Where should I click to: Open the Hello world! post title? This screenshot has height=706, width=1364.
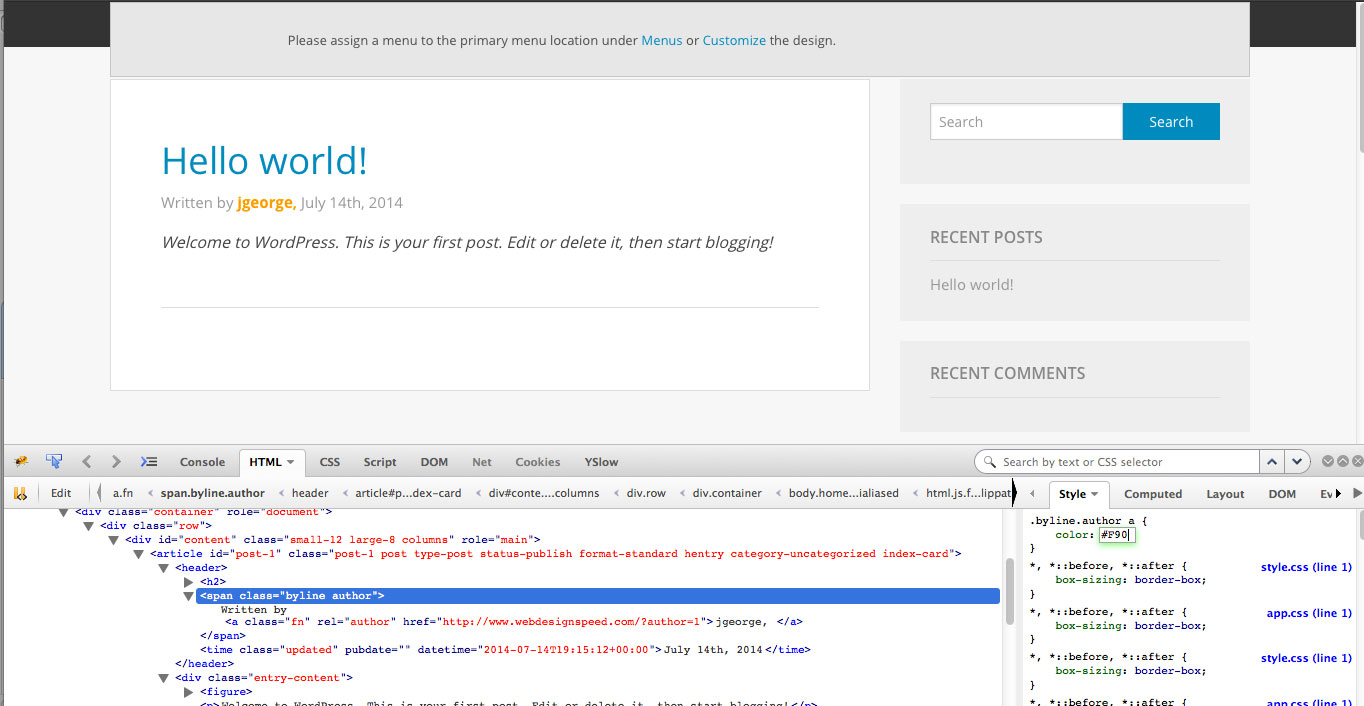point(264,161)
